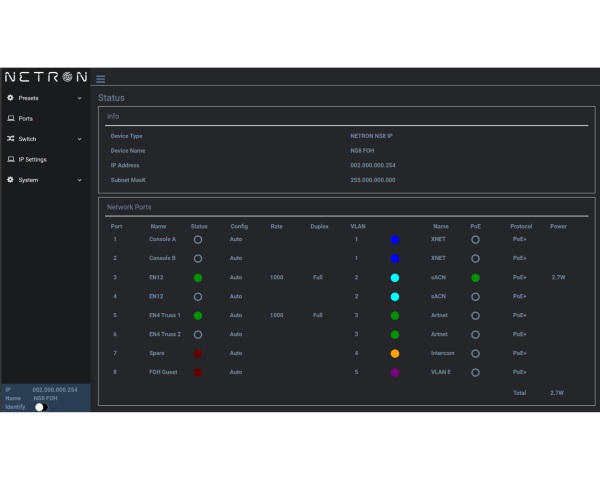The height and width of the screenshot is (480, 600).
Task: Click red status indicator for FOH Guest
Action: click(198, 372)
